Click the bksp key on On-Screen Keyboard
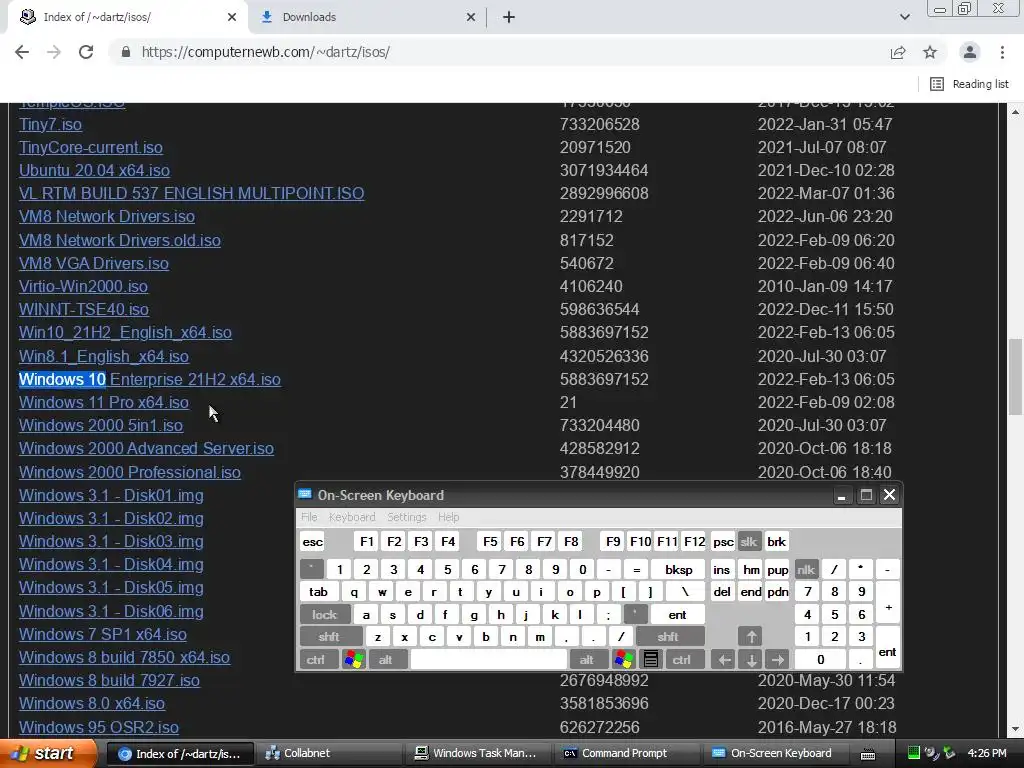 [679, 569]
